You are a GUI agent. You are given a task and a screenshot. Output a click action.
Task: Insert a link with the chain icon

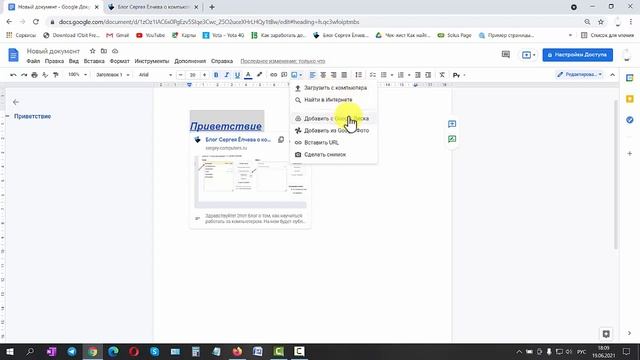273,75
